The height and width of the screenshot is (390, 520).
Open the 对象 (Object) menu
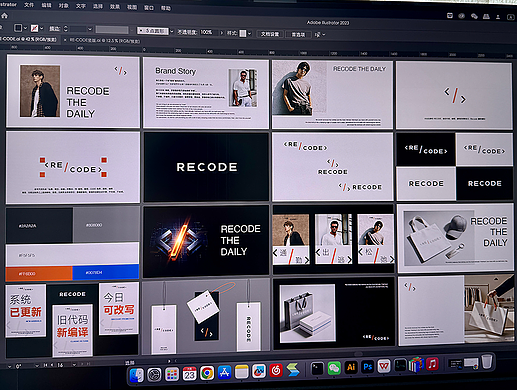pos(64,6)
